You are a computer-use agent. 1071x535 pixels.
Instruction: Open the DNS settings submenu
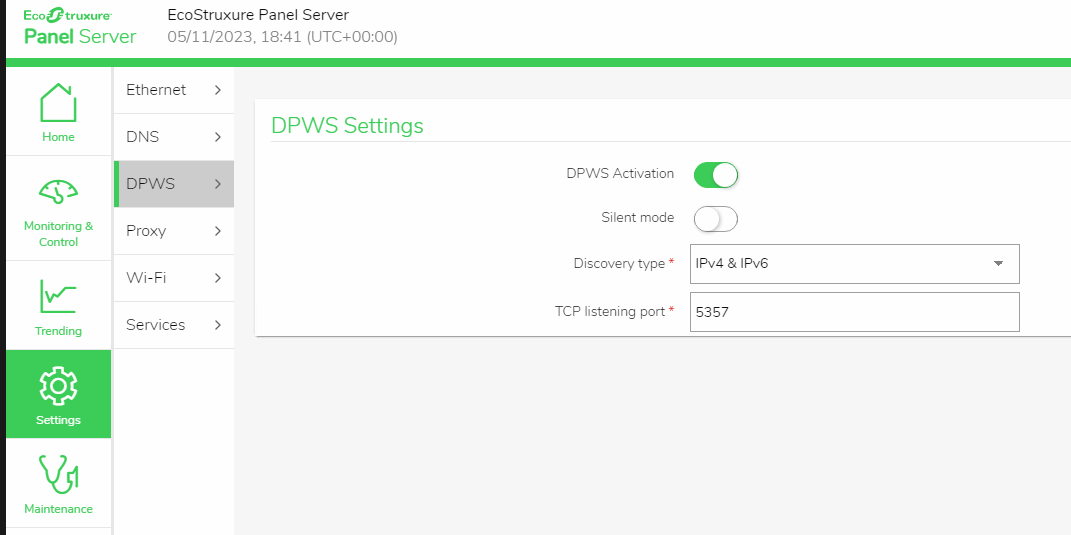174,137
